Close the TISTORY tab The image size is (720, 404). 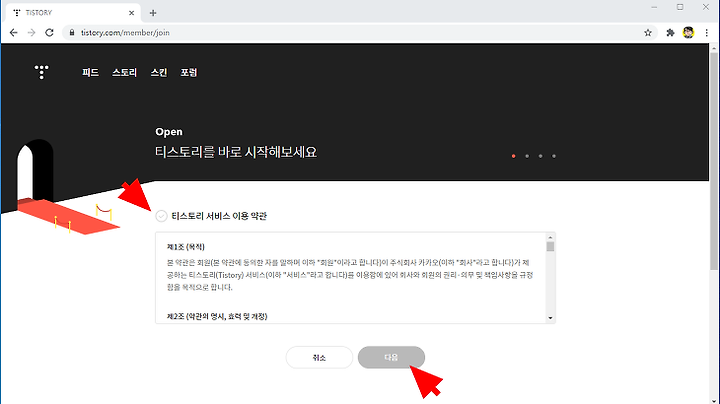(131, 13)
